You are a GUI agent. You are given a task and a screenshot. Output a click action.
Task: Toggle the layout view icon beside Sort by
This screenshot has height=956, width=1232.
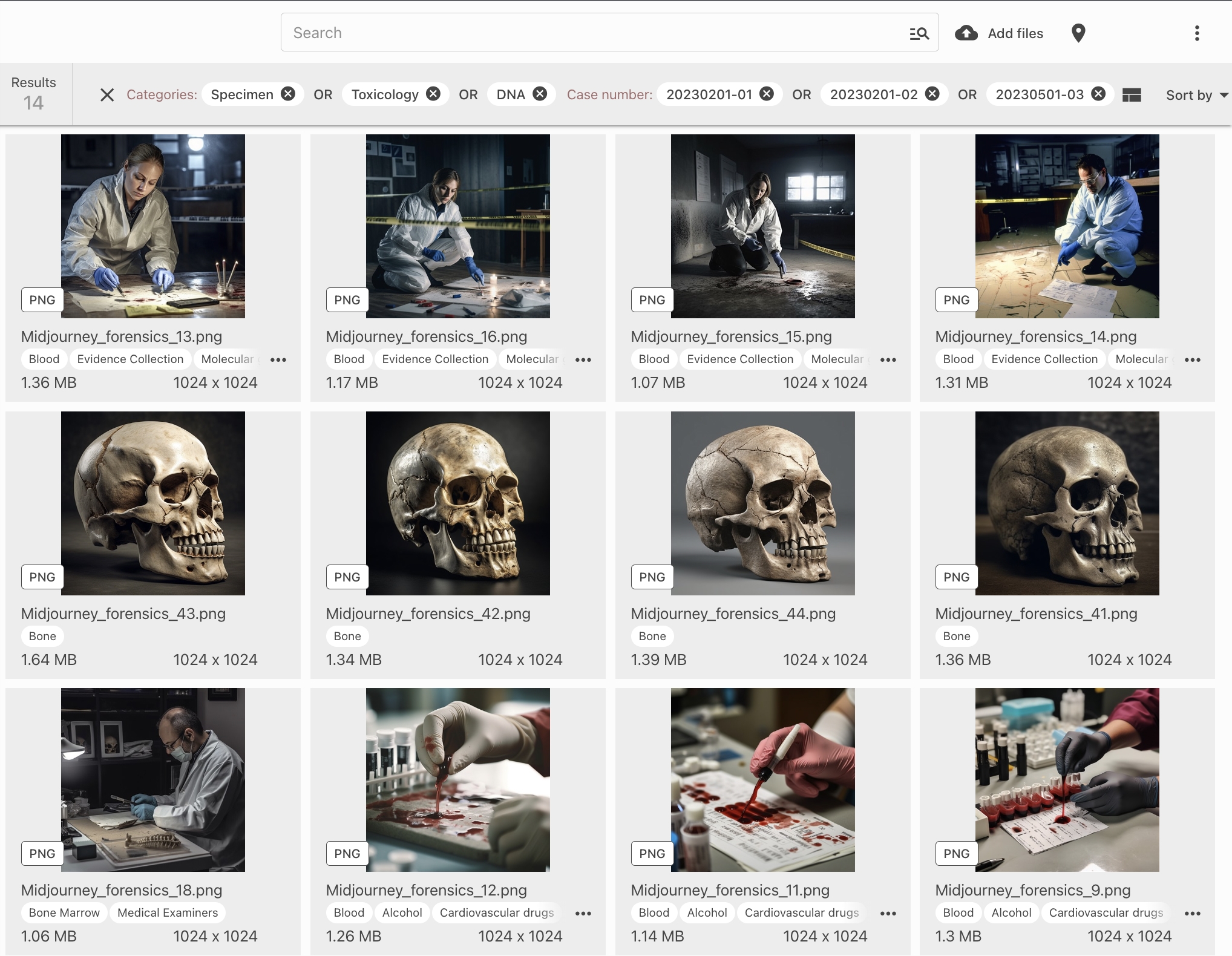click(1132, 95)
